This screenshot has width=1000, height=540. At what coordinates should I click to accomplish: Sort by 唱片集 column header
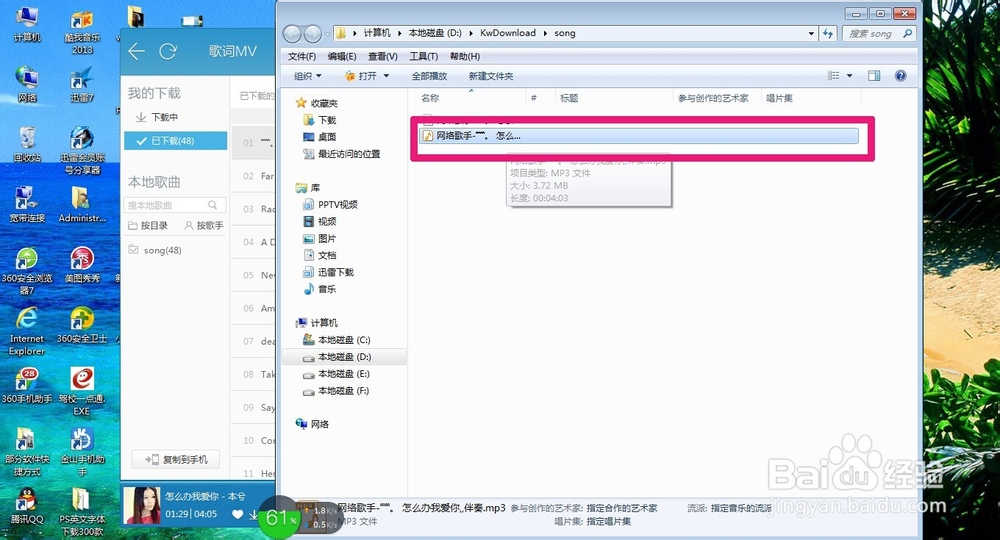tap(779, 98)
